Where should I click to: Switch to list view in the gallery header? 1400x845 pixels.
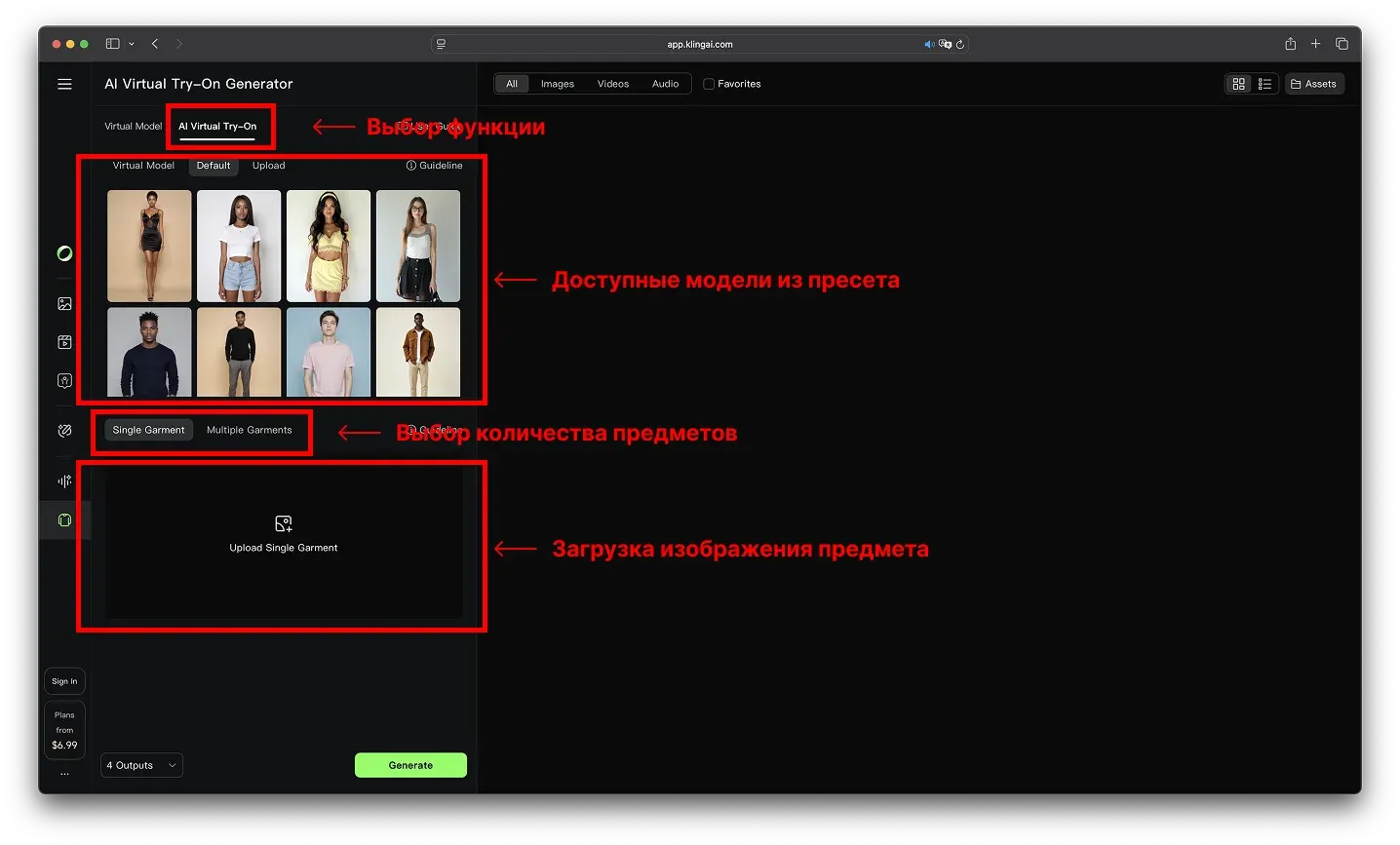(x=1265, y=84)
